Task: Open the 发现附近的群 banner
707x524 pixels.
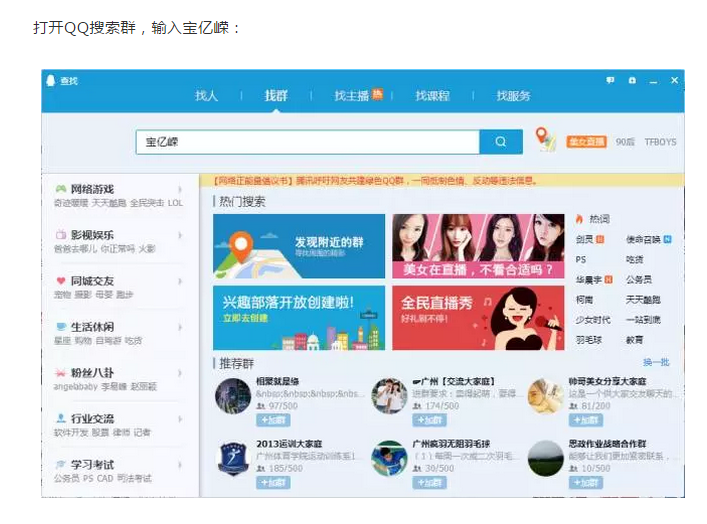Action: (299, 246)
